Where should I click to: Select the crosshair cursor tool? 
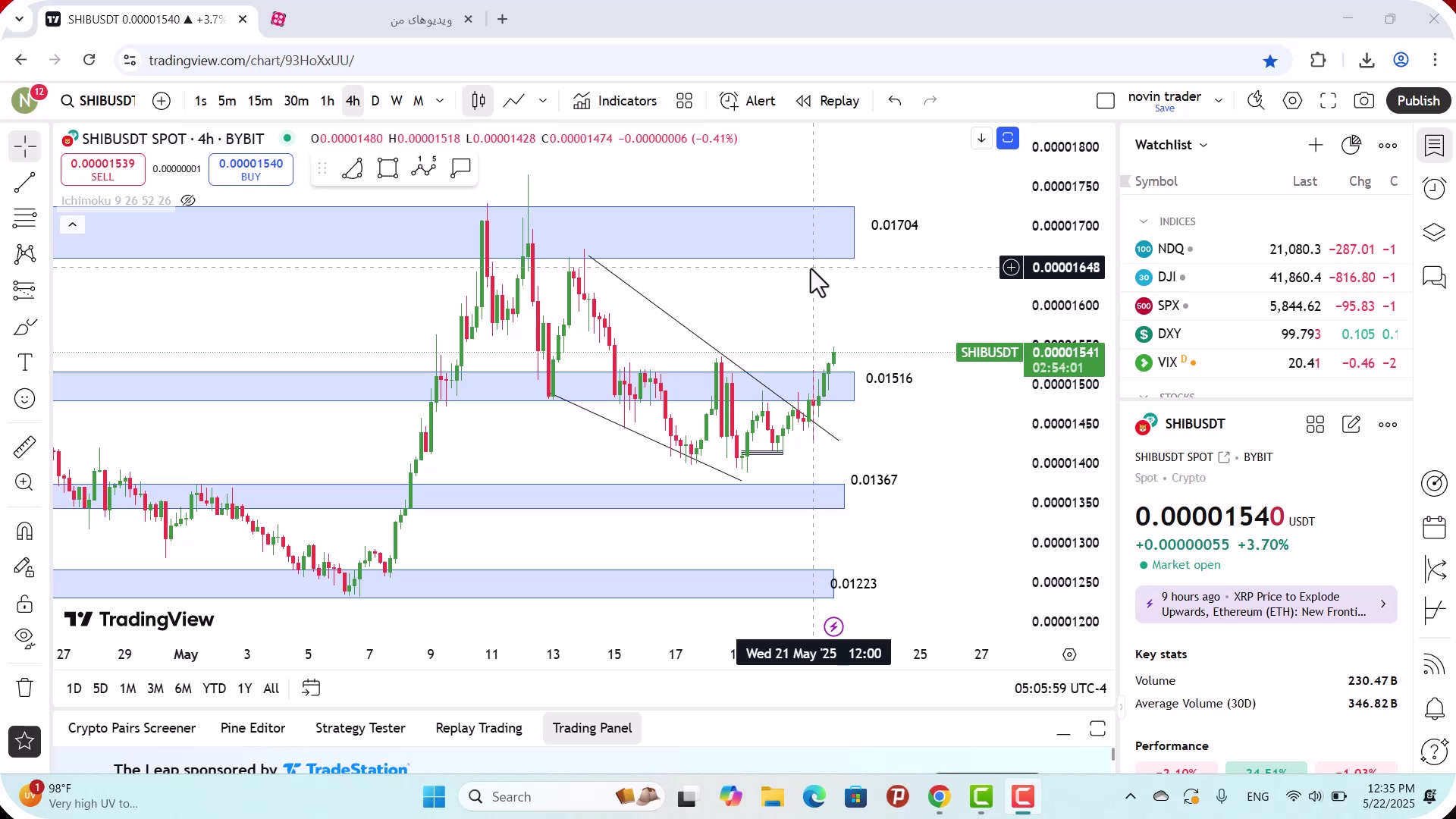[24, 146]
